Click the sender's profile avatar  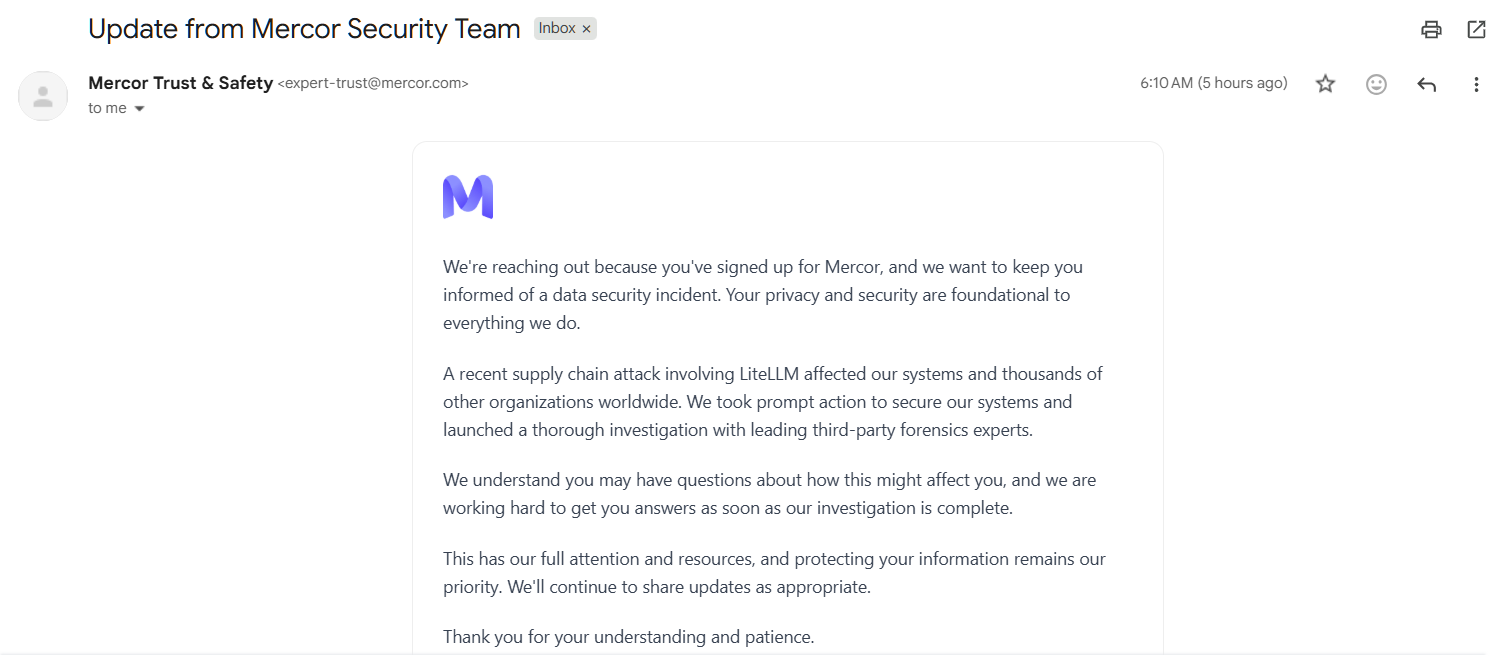click(x=43, y=96)
